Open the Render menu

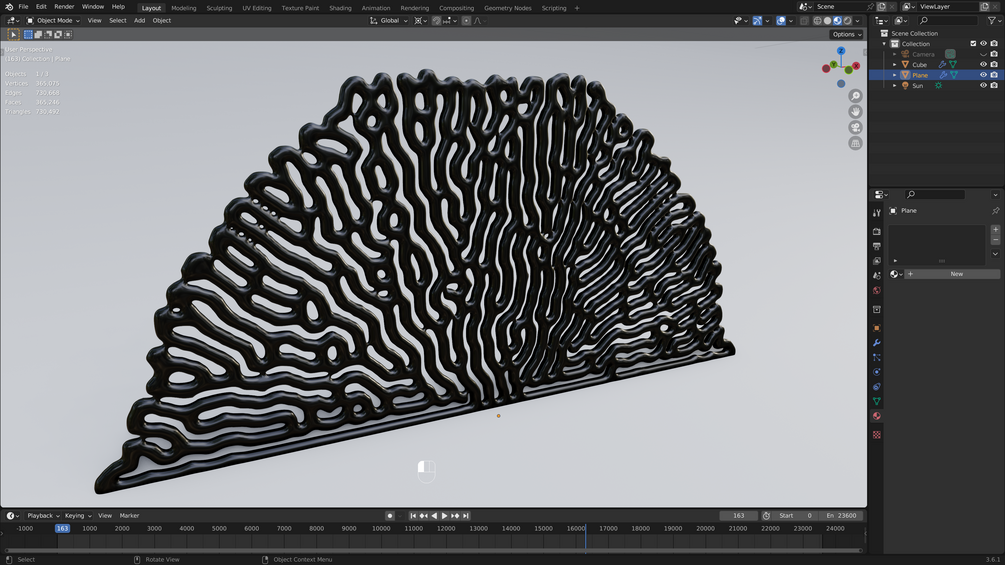64,7
